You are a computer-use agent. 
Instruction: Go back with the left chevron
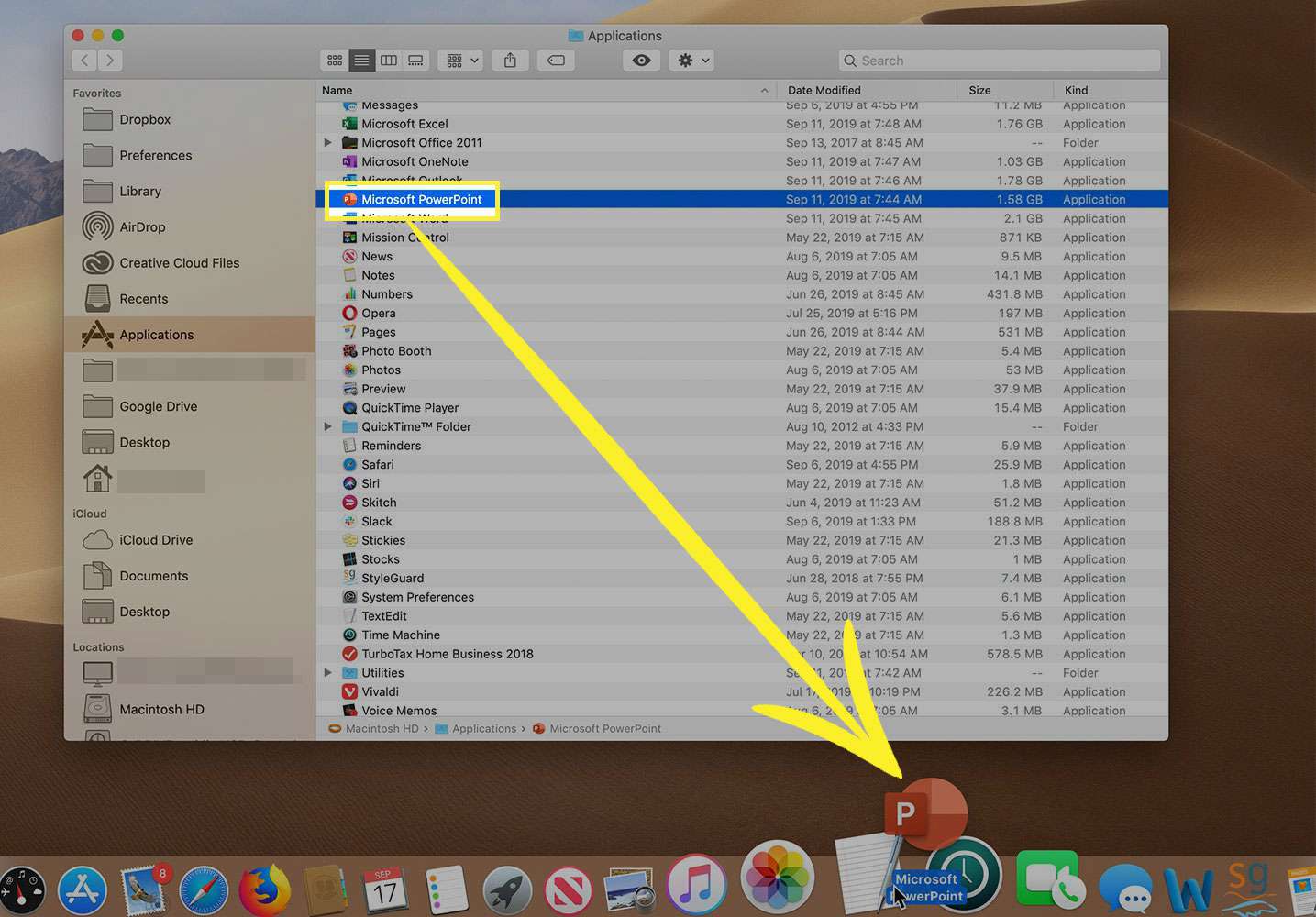click(84, 61)
